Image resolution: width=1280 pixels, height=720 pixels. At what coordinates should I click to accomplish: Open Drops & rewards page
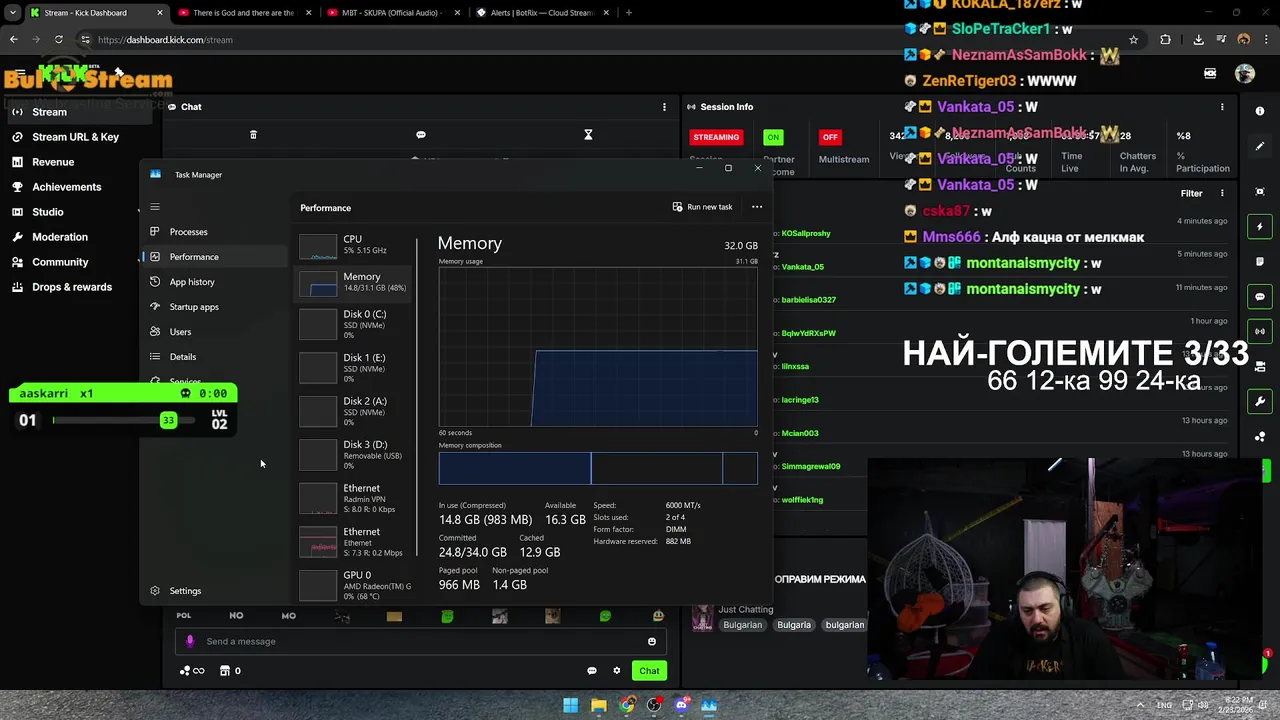[x=72, y=287]
